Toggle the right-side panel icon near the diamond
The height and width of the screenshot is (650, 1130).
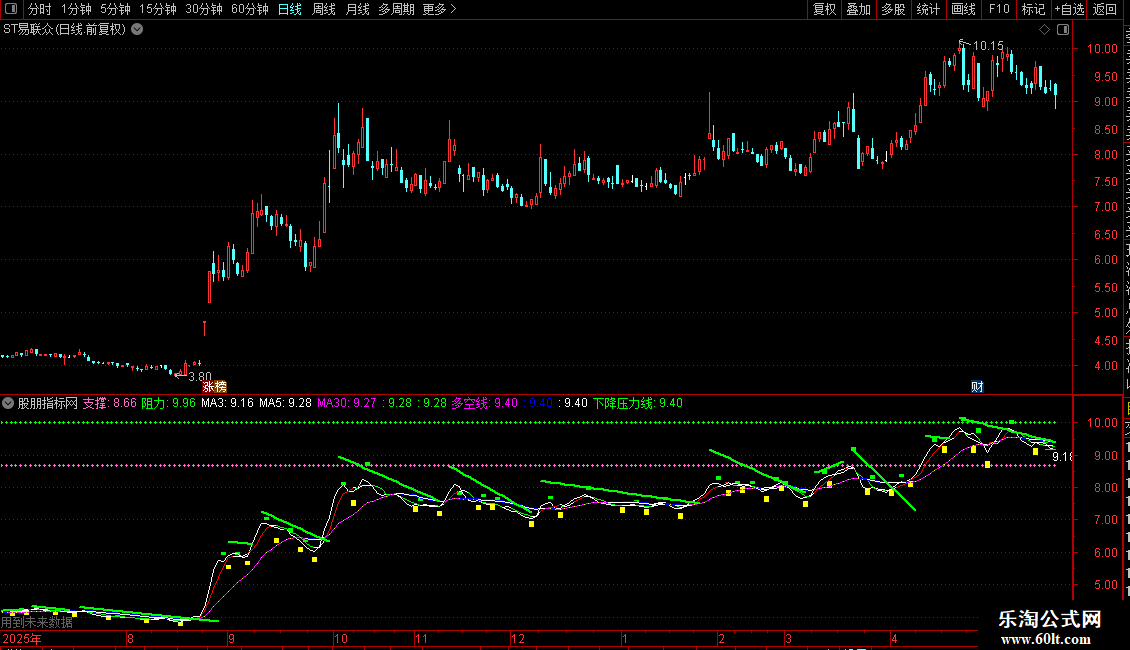coord(1063,30)
